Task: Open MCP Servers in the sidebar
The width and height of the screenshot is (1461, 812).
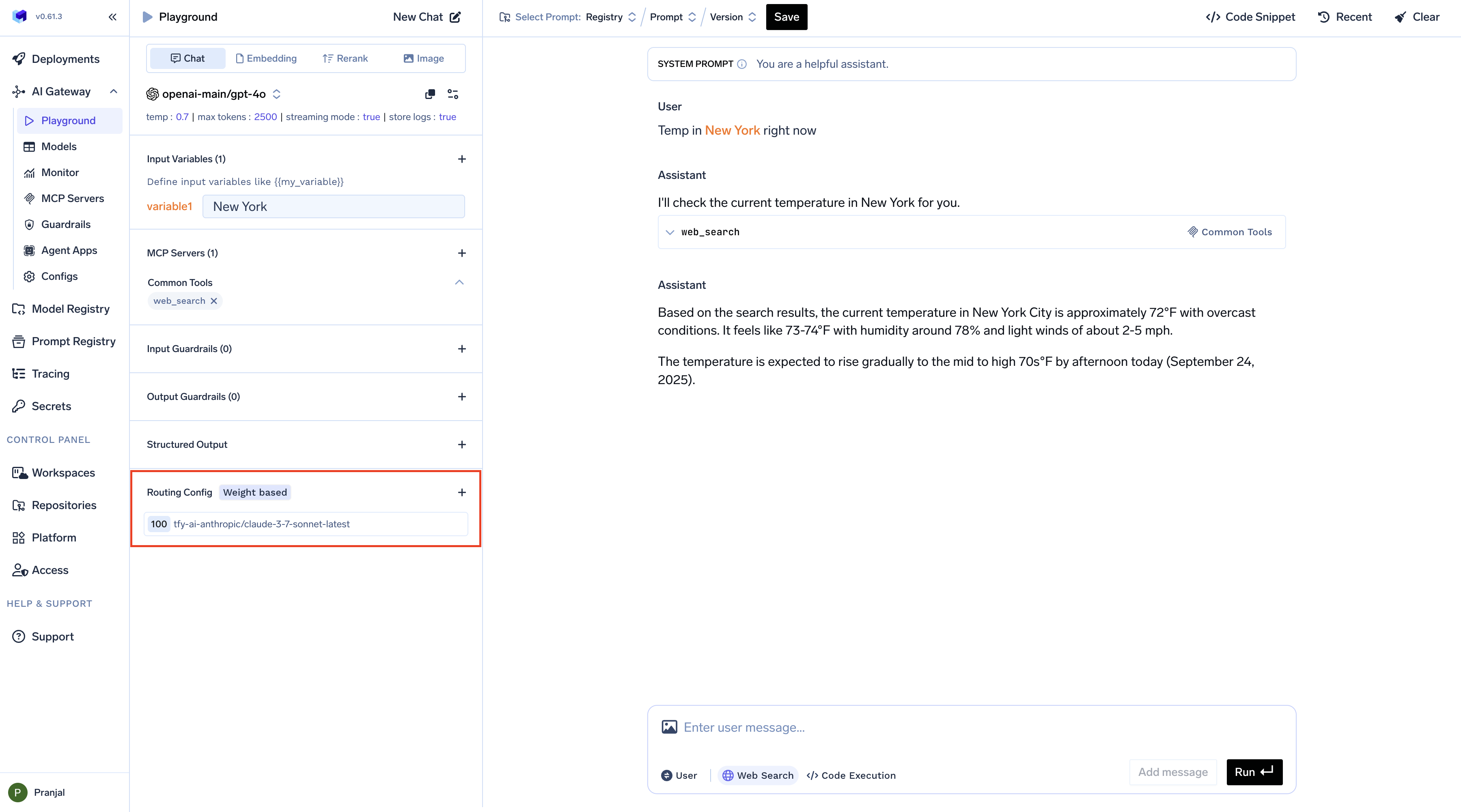Action: tap(72, 198)
